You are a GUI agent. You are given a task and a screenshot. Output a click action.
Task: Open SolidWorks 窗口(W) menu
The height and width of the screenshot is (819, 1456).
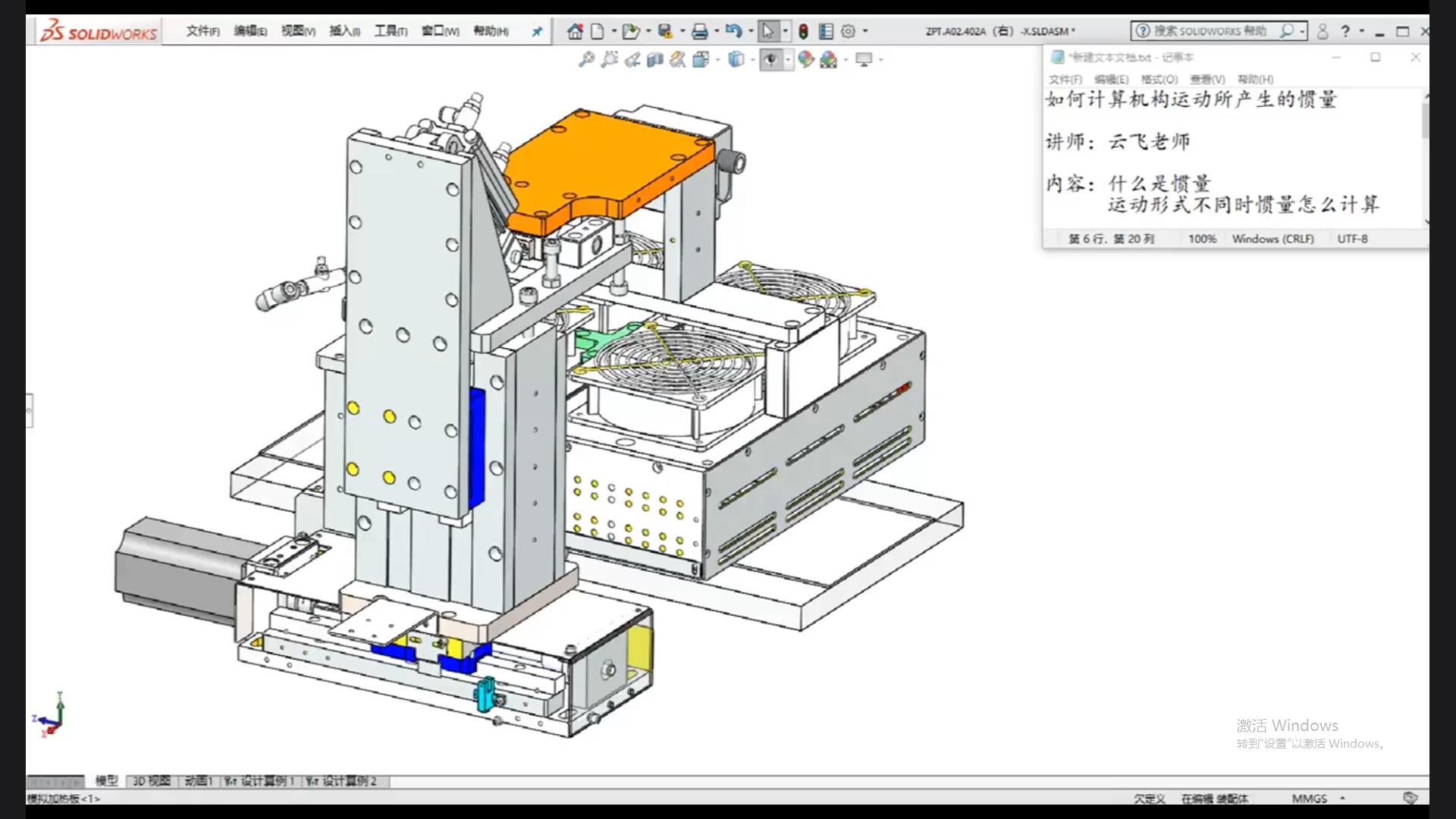(x=441, y=31)
